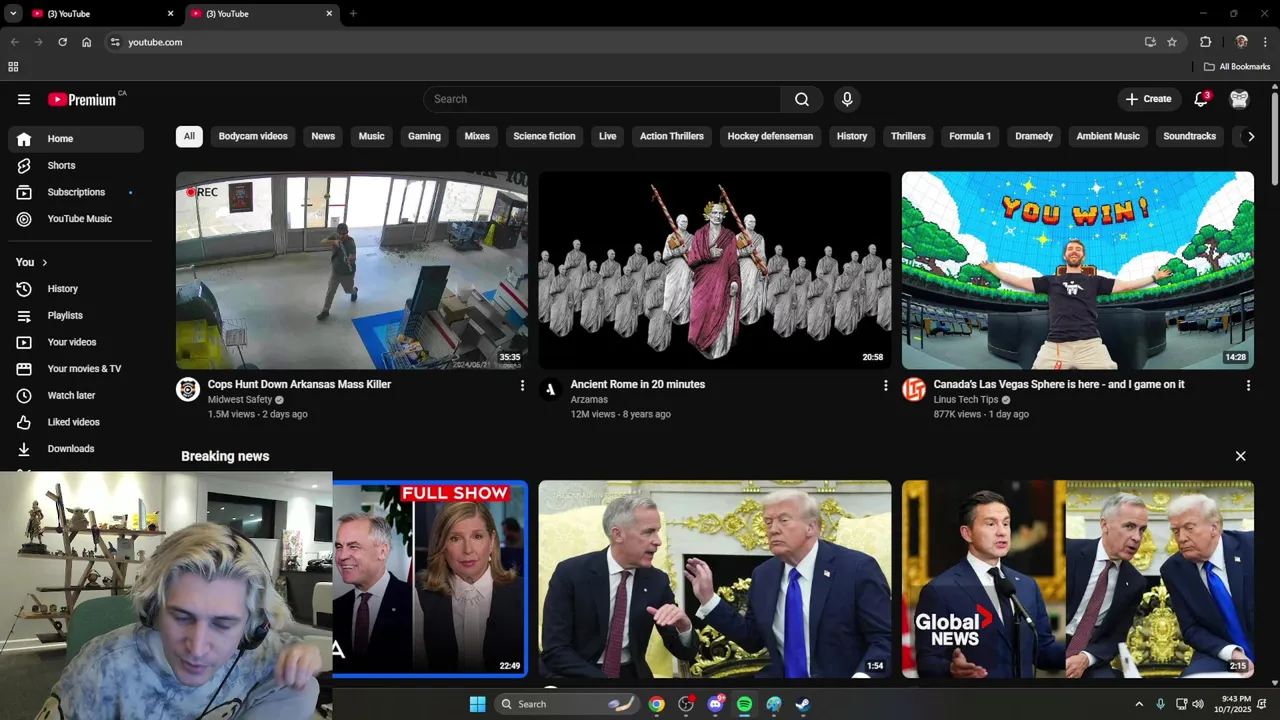This screenshot has height=720, width=1280.
Task: Select the History filter chip
Action: click(x=852, y=136)
